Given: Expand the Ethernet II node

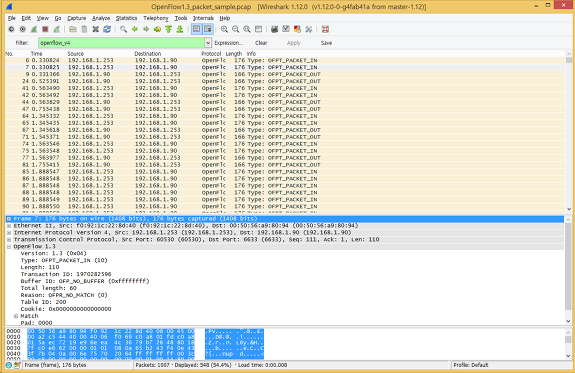Looking at the screenshot, I should 9,226.
